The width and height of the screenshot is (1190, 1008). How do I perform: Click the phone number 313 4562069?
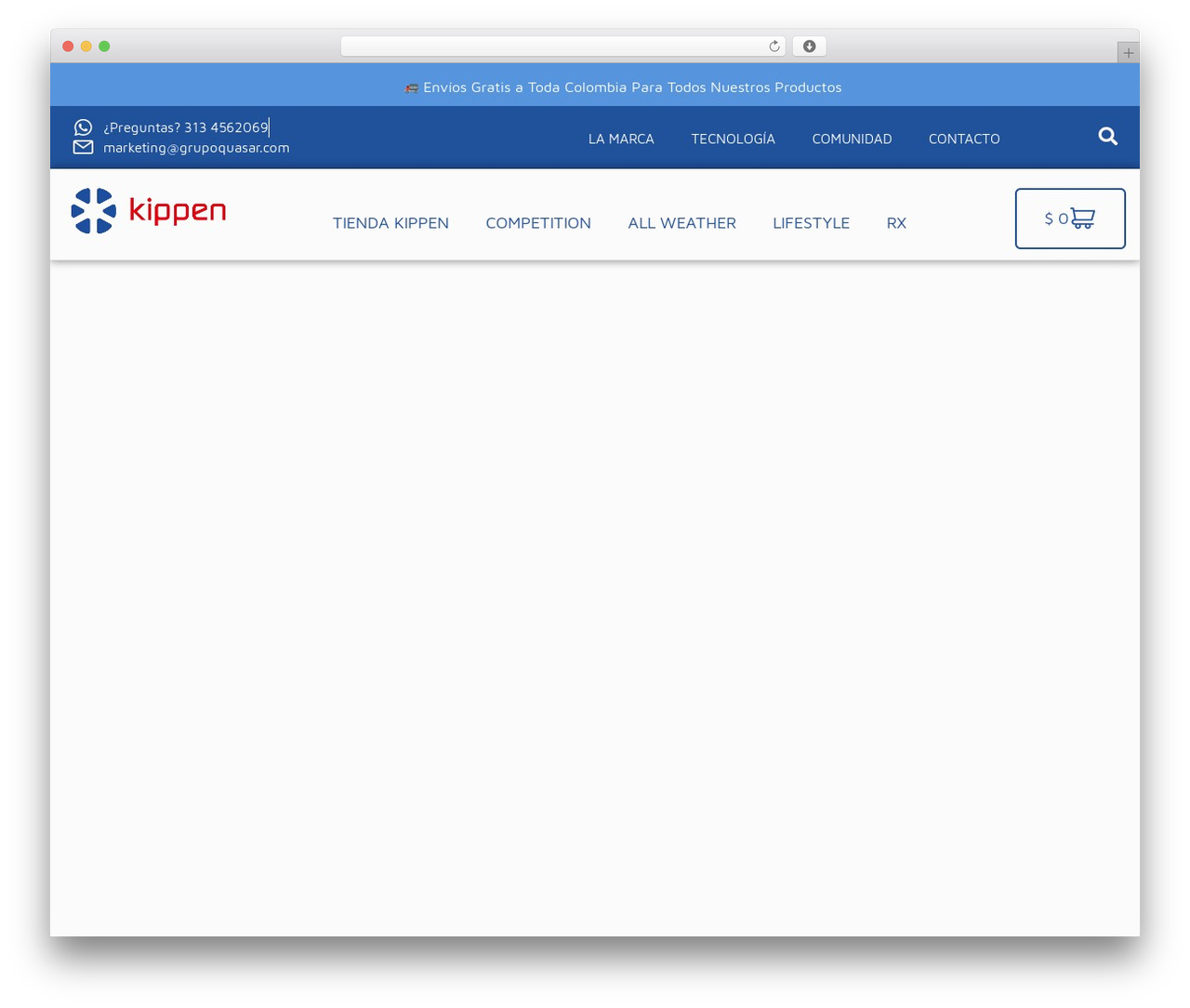point(226,127)
